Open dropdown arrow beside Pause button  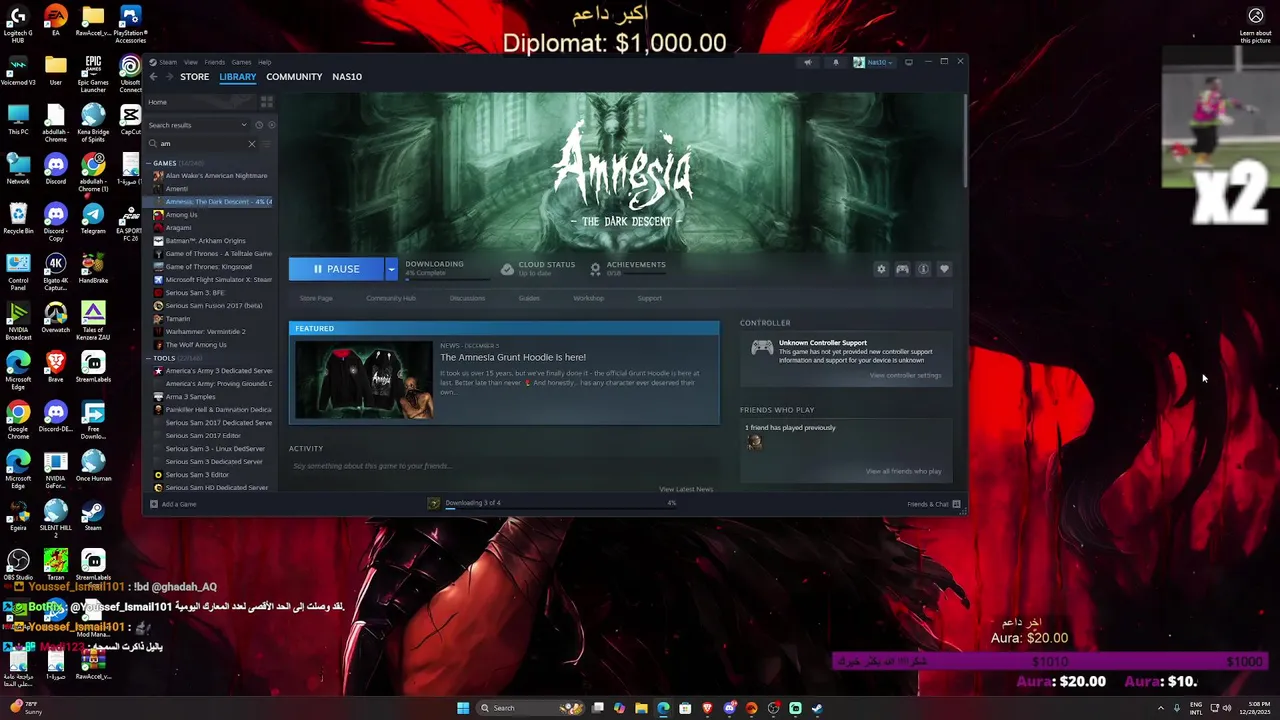point(391,269)
